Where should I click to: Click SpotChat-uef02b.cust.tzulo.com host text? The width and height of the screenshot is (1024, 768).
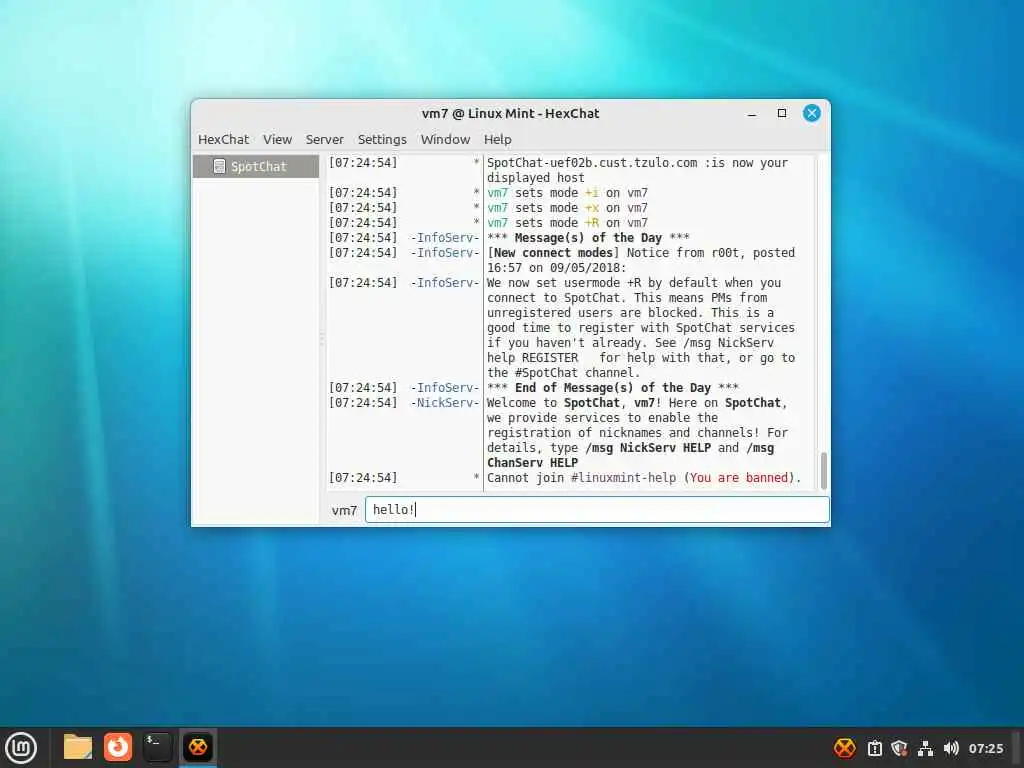pos(592,163)
